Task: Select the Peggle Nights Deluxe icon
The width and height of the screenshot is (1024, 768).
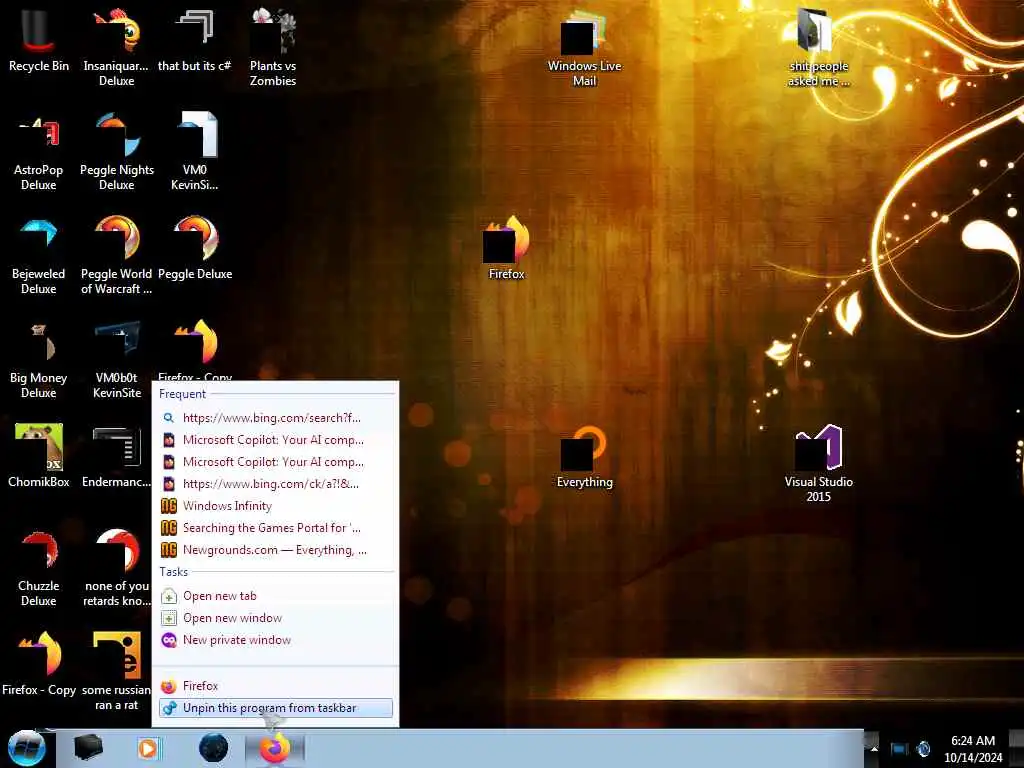Action: (117, 152)
